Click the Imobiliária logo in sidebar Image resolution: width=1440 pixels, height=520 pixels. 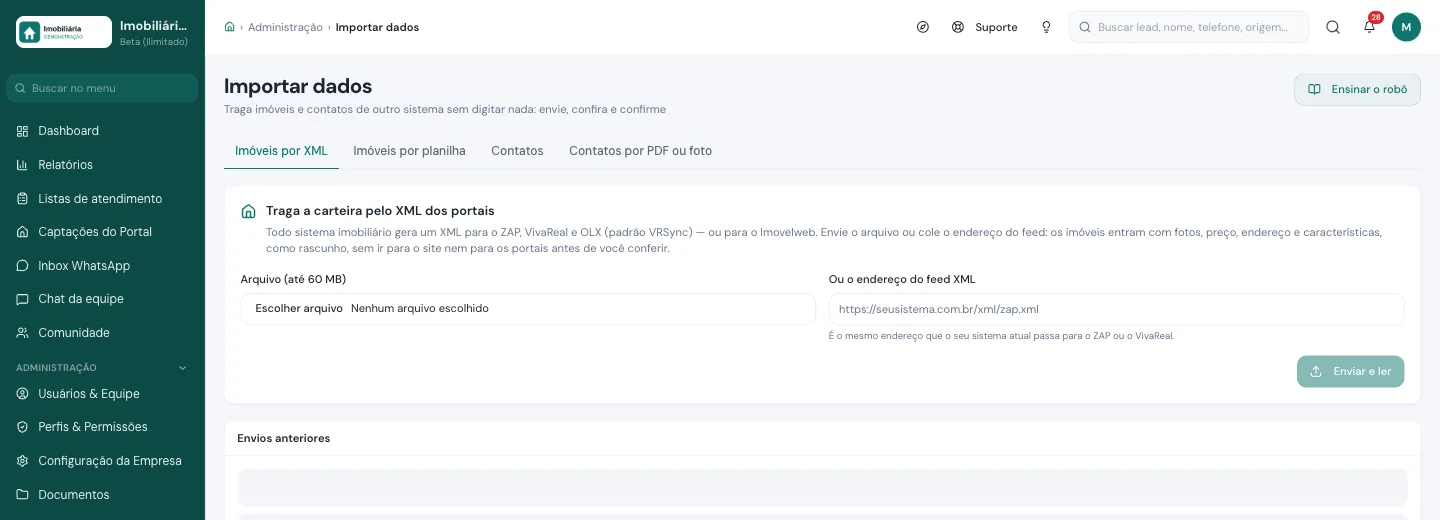pos(64,32)
